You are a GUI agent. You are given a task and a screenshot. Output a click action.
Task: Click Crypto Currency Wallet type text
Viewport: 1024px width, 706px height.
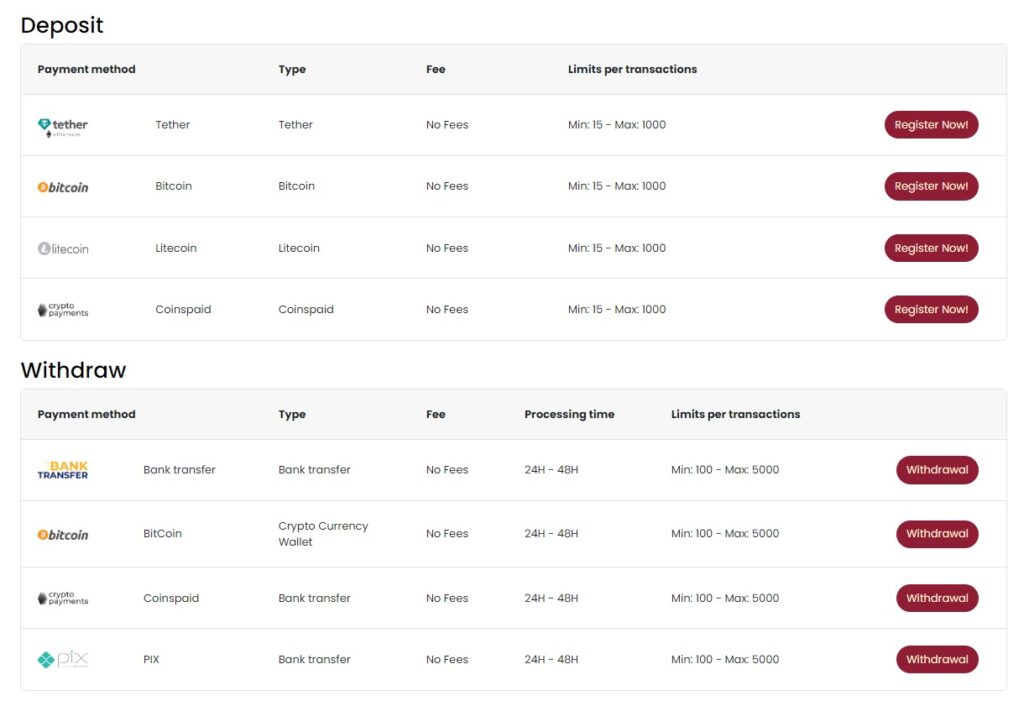click(x=323, y=534)
